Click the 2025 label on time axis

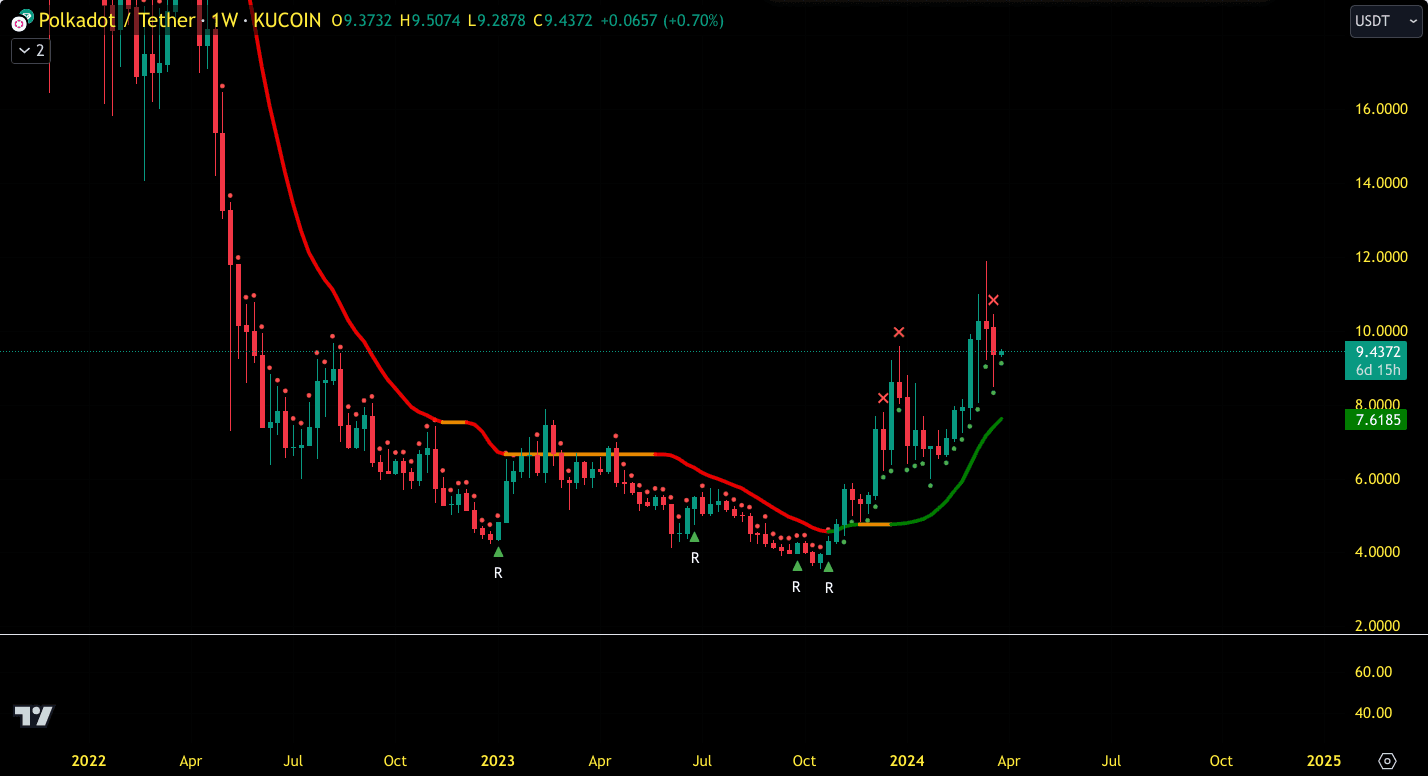point(1324,761)
